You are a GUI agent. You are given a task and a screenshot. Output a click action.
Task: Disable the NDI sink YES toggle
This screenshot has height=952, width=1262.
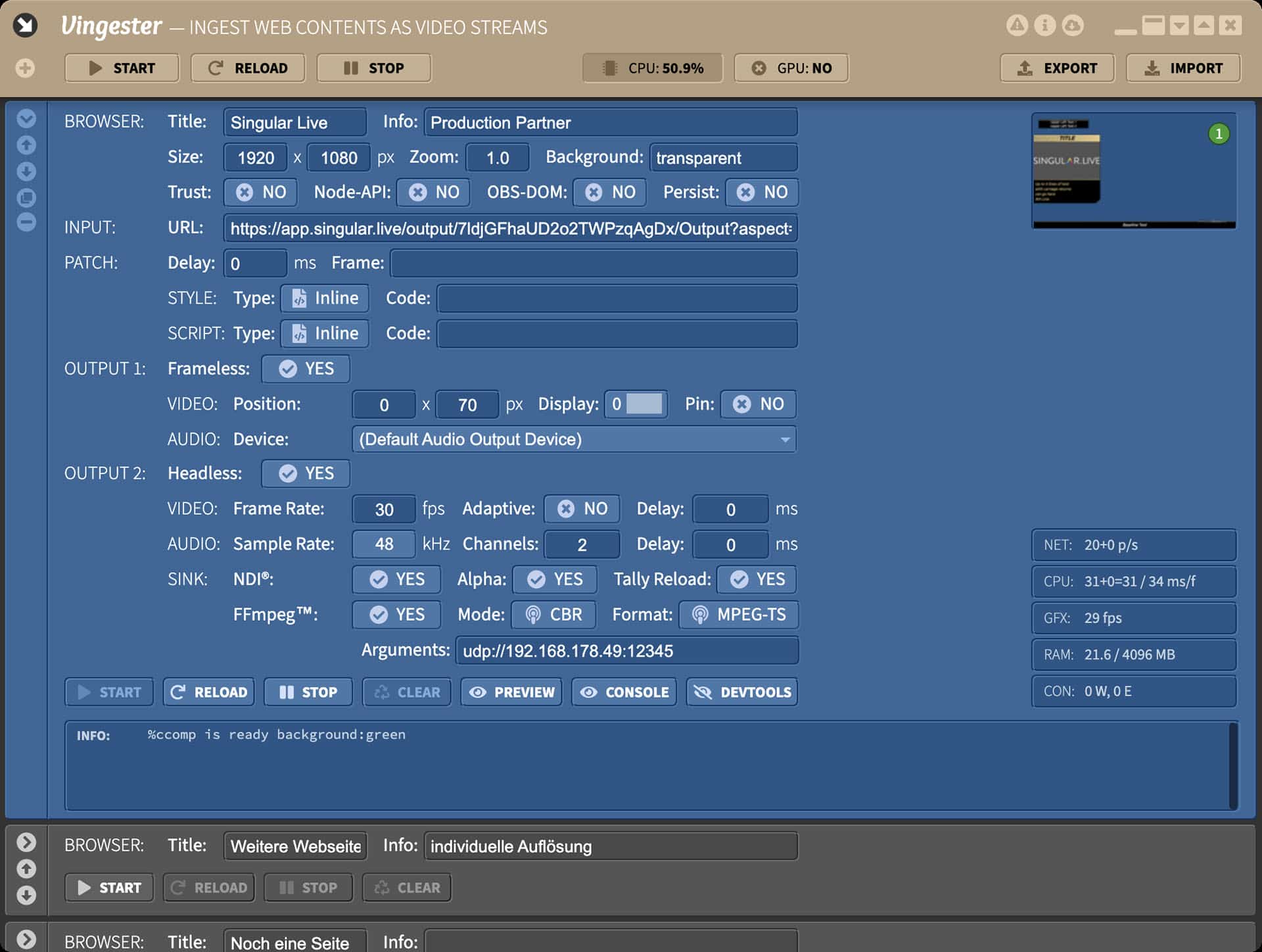(x=396, y=579)
